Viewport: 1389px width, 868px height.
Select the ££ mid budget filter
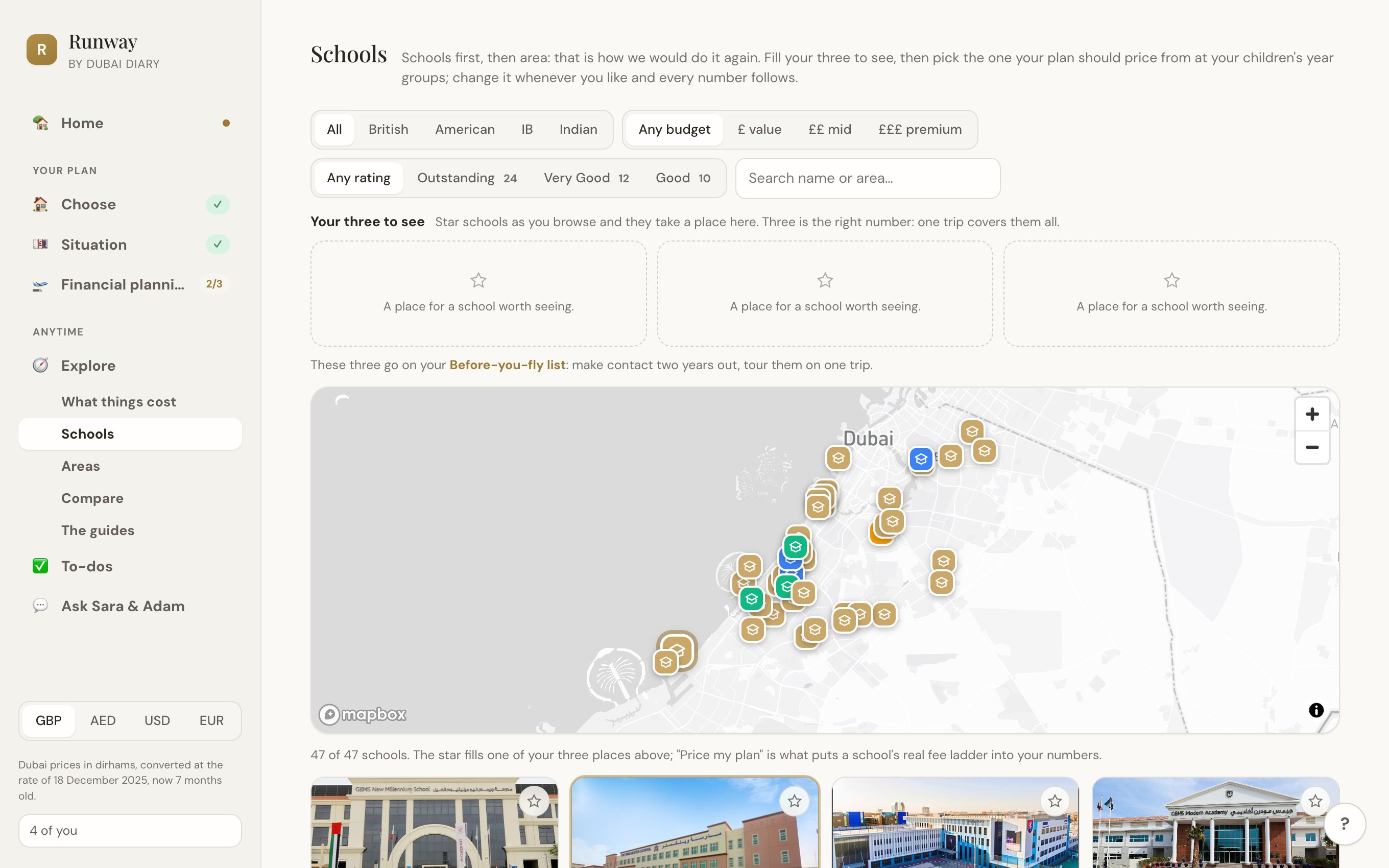pos(829,130)
